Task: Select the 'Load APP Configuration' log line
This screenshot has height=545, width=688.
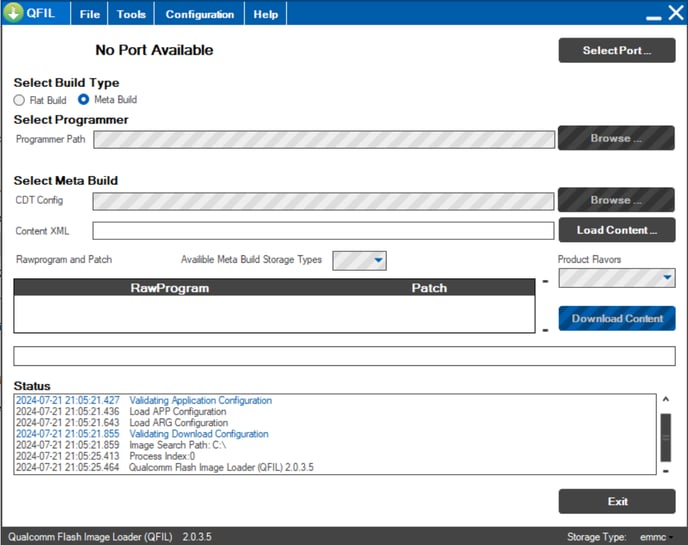Action: point(121,412)
